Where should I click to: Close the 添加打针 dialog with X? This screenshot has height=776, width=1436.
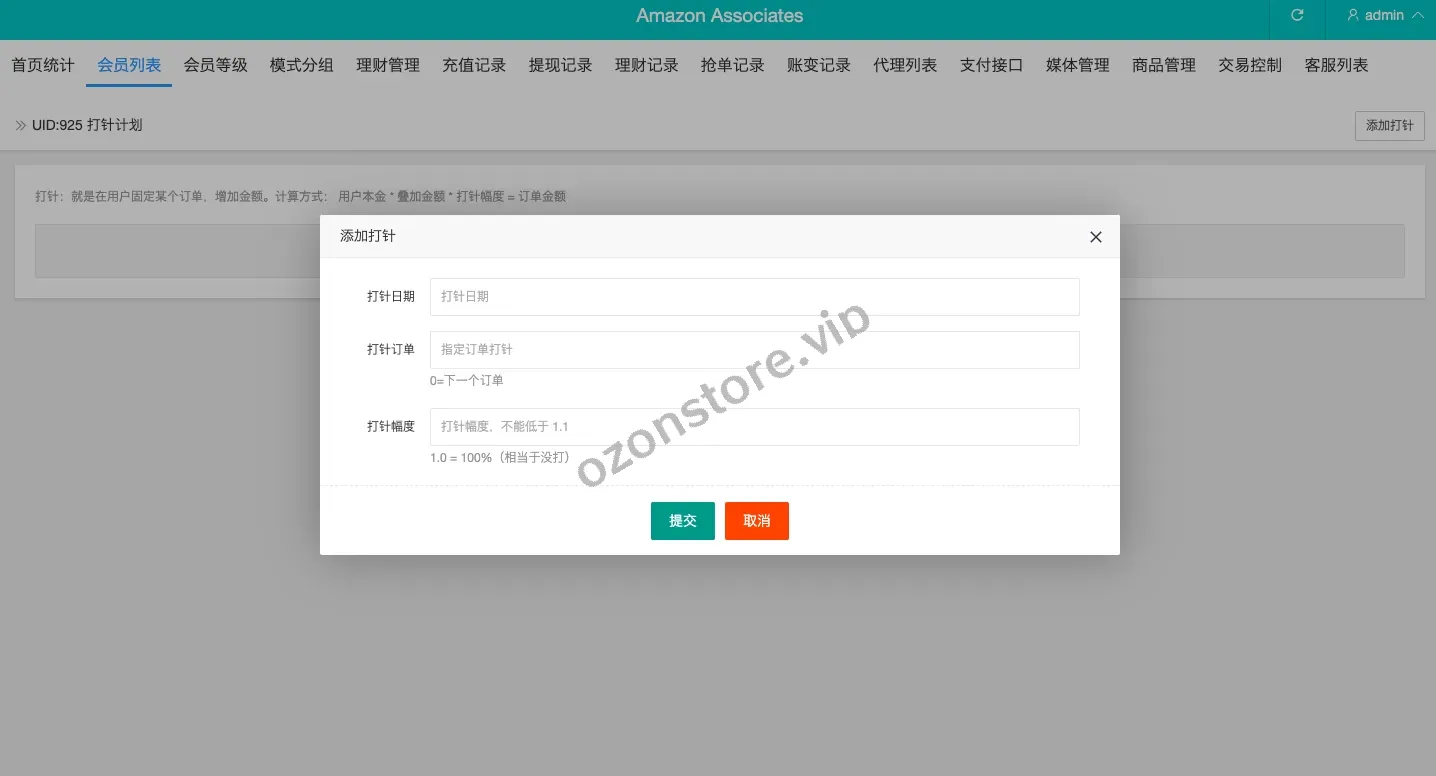click(x=1095, y=237)
